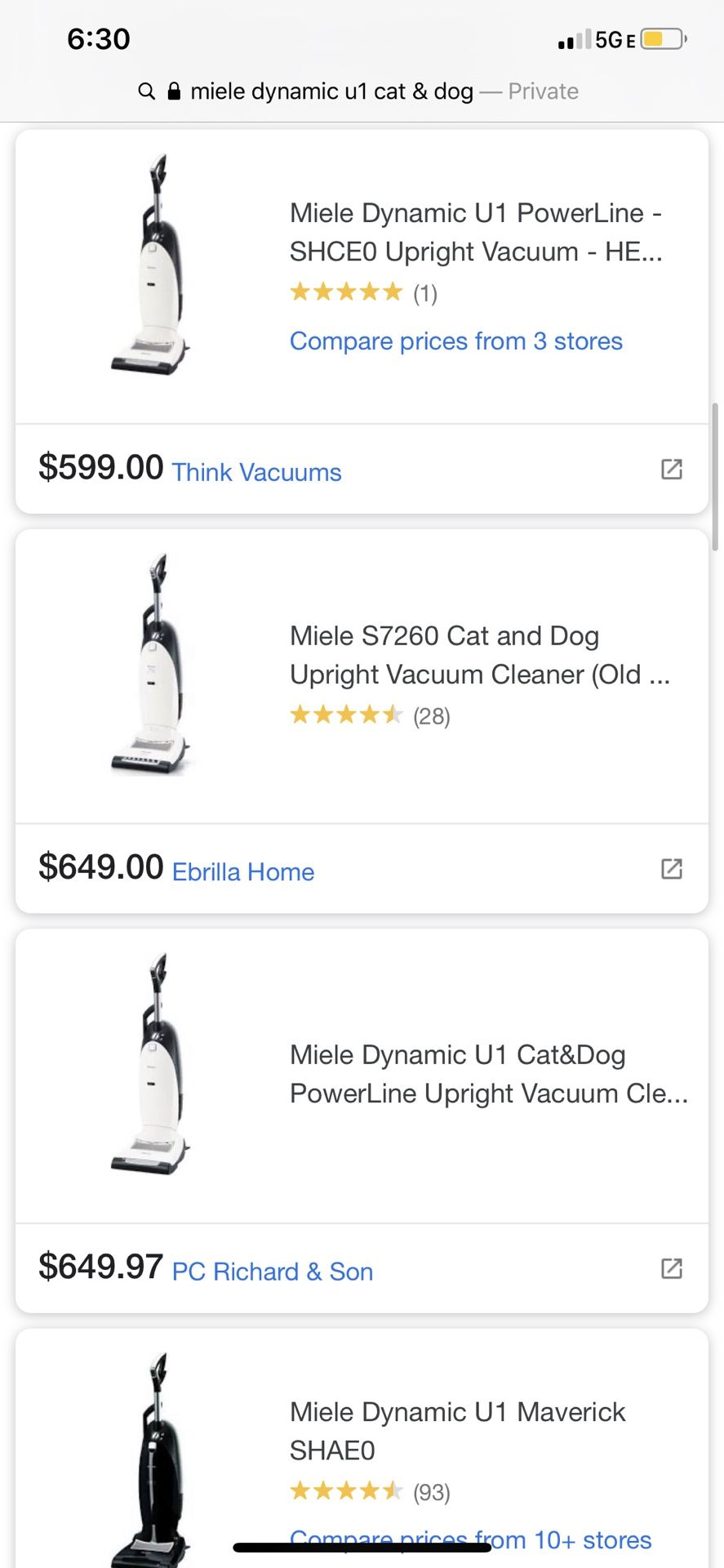The height and width of the screenshot is (1568, 724).
Task: Click 'Compare prices from 10+ stores' link
Action: (x=470, y=1540)
